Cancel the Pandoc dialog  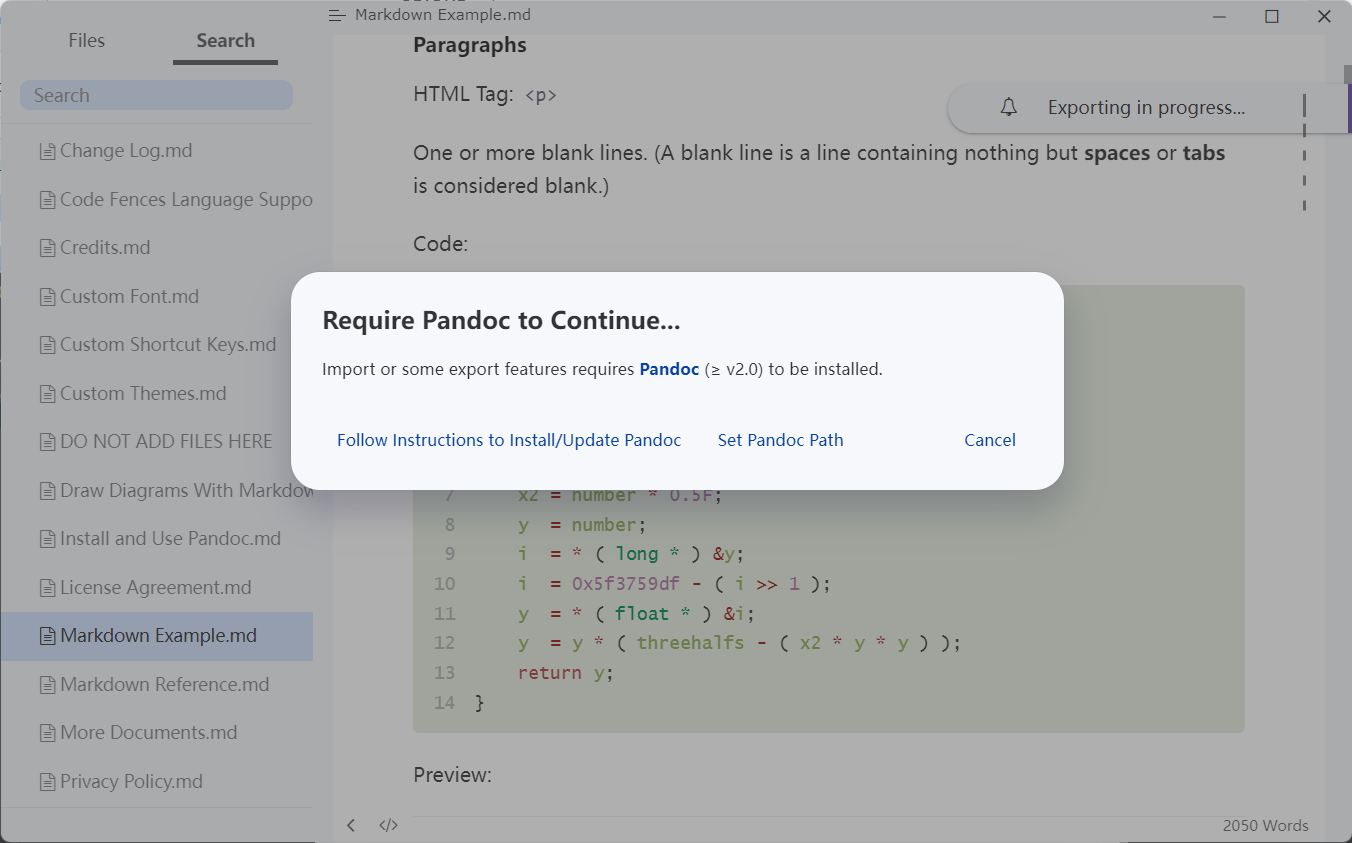pos(990,440)
